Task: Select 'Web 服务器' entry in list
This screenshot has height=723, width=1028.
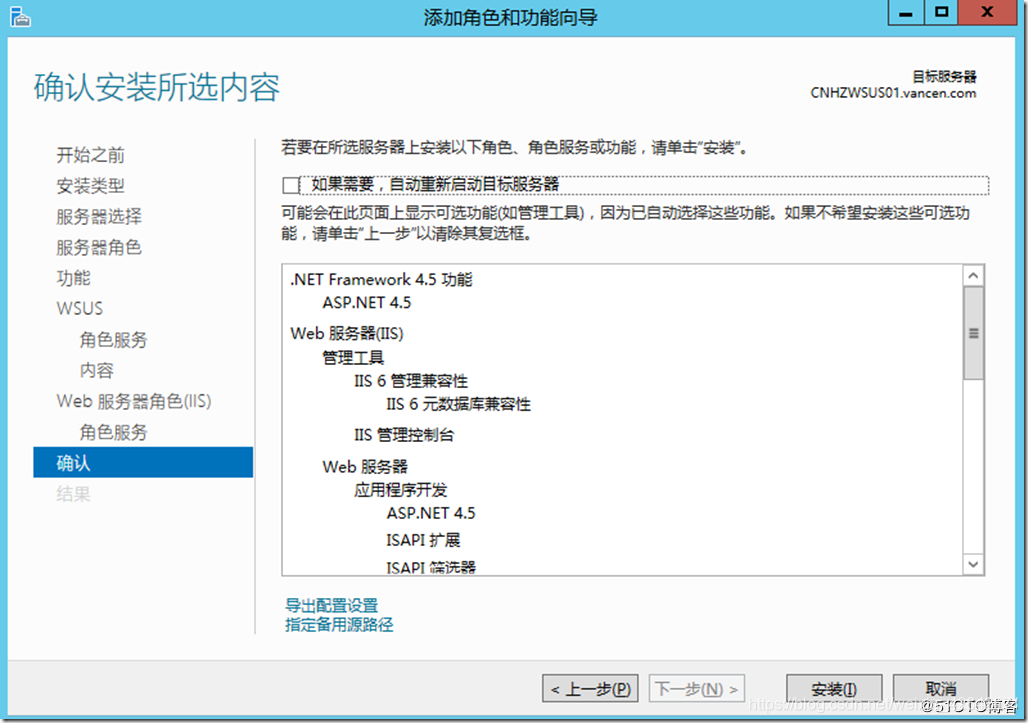Action: pos(365,467)
